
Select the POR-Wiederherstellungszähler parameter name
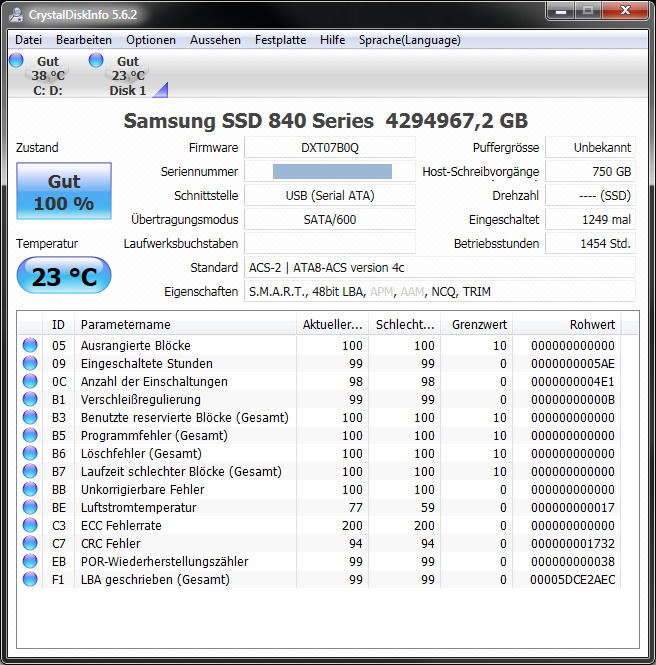pos(165,562)
